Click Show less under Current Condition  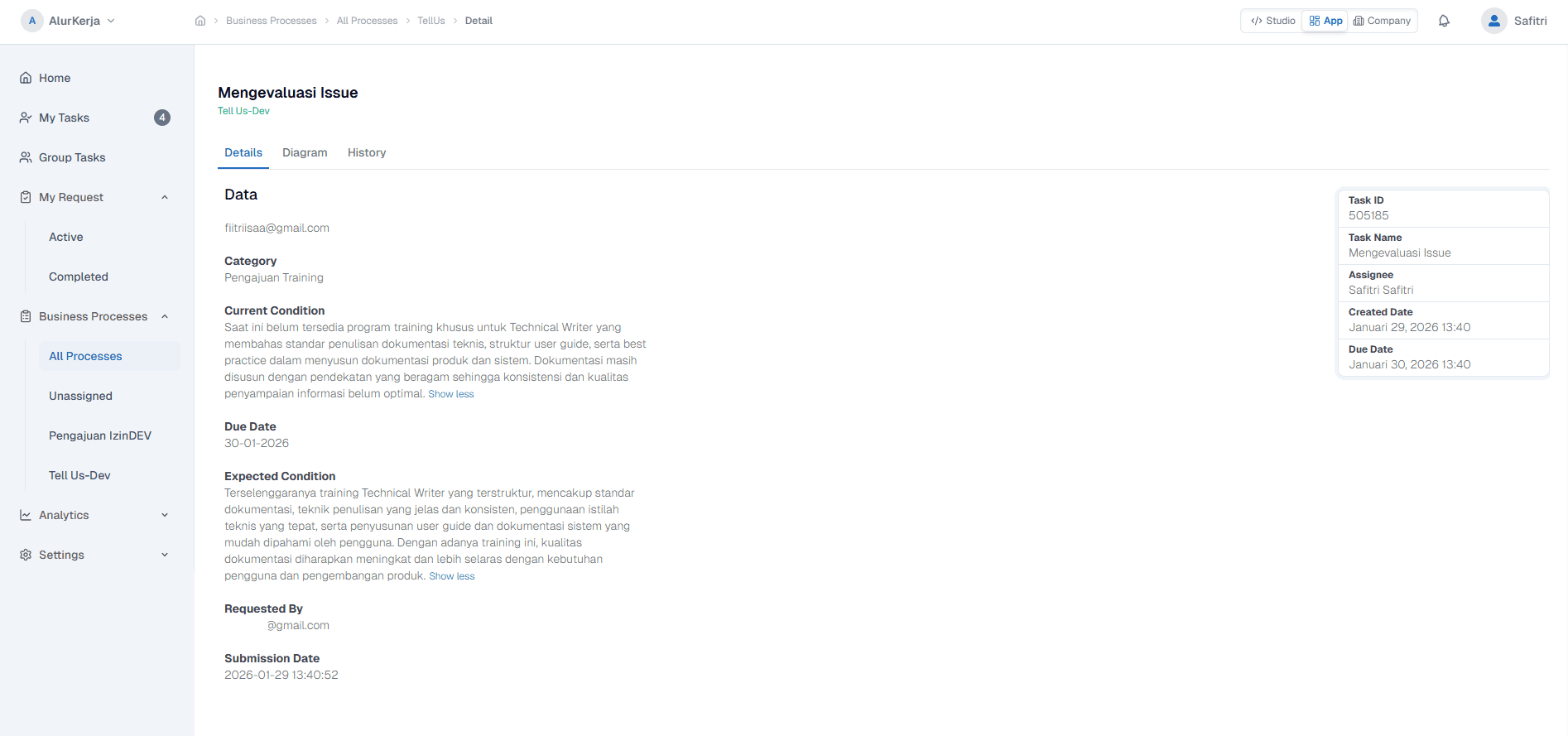point(451,394)
